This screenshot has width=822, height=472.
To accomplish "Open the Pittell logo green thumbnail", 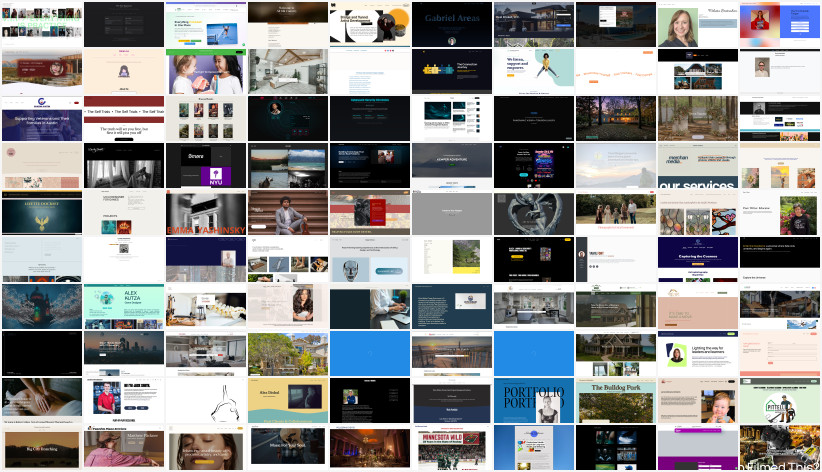I will click(x=780, y=401).
